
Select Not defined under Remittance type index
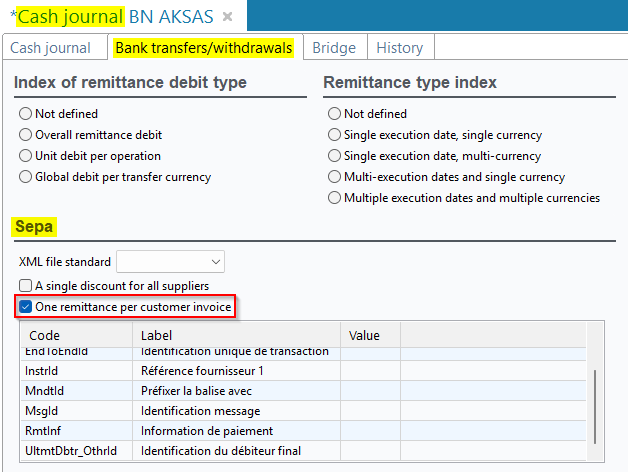(335, 114)
